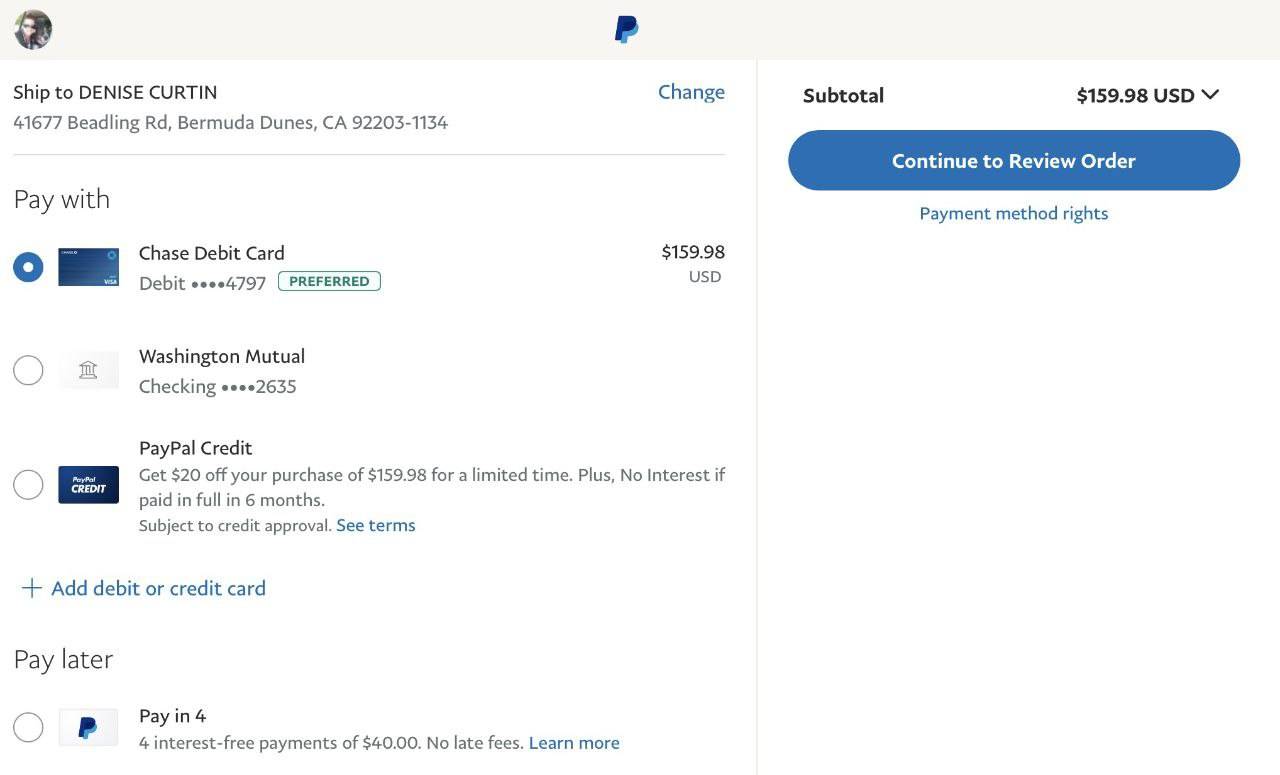Click the Pay in 4 PayPal icon
1280x775 pixels.
[x=88, y=727]
